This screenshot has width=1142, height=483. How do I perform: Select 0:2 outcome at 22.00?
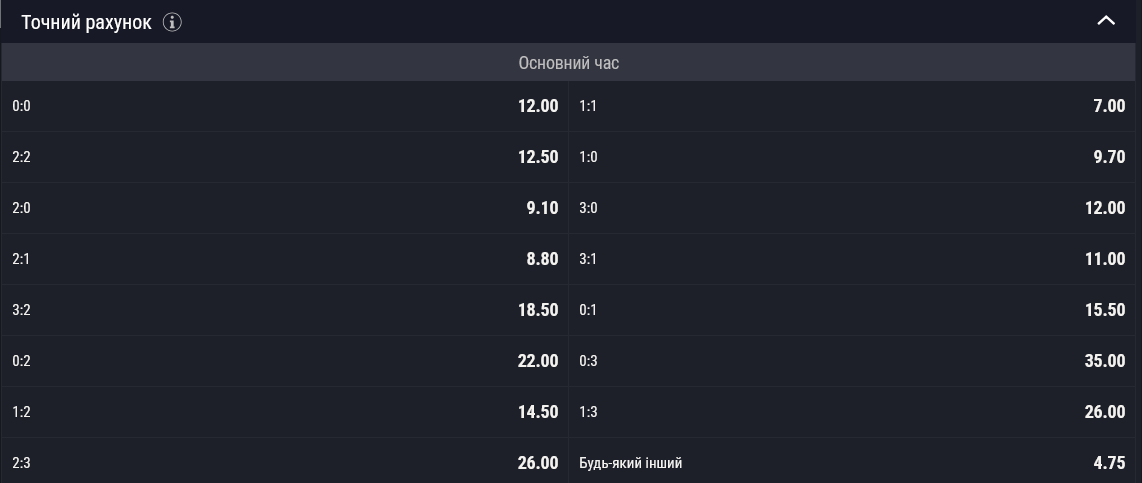coord(285,361)
